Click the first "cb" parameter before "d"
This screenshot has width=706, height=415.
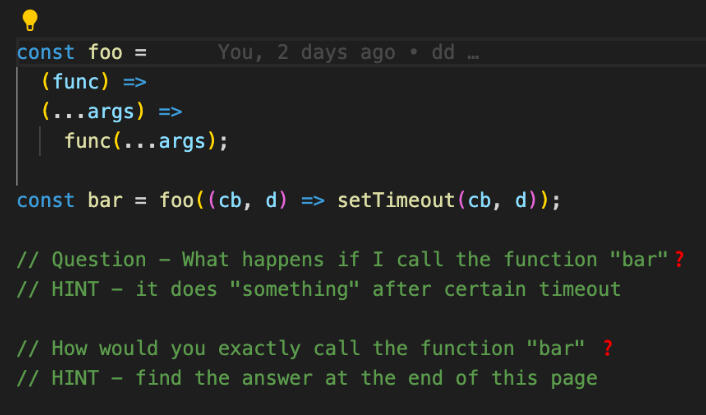(229, 200)
